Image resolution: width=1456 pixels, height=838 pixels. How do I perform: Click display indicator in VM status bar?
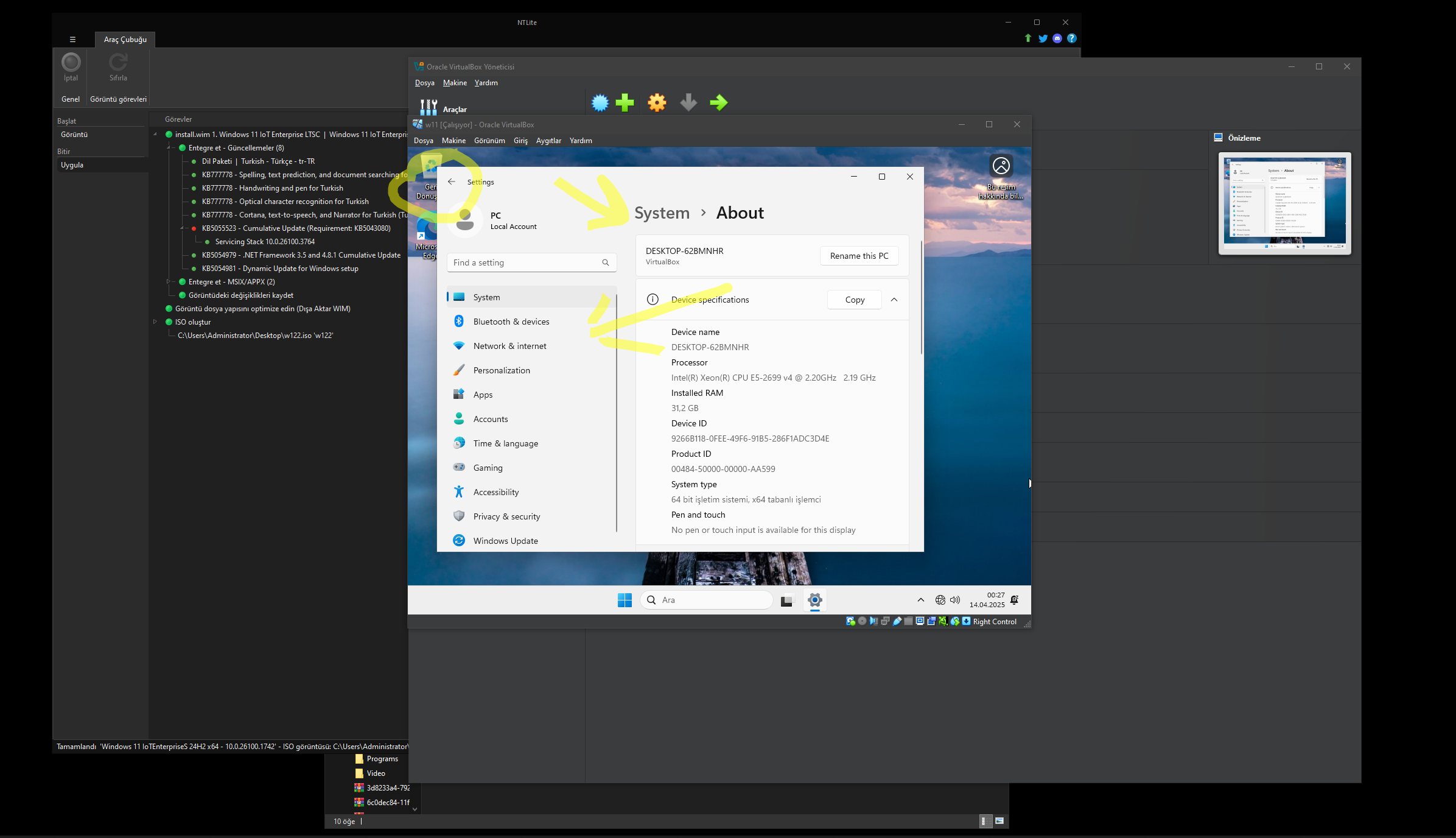920,621
